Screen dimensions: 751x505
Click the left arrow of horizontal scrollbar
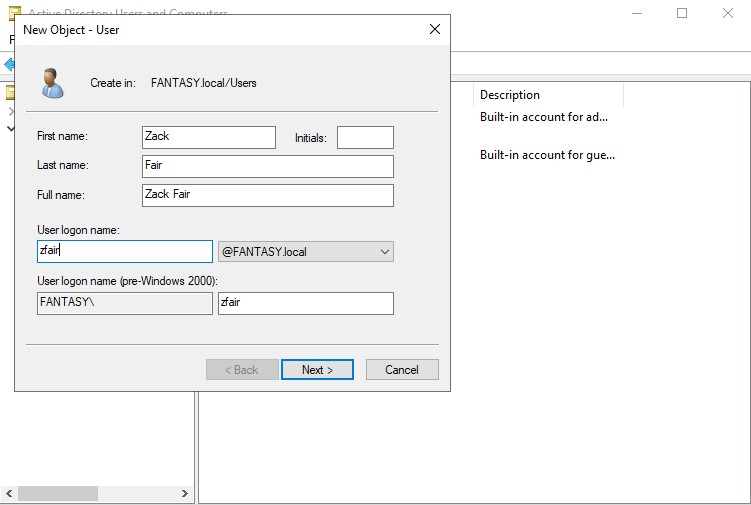9,493
